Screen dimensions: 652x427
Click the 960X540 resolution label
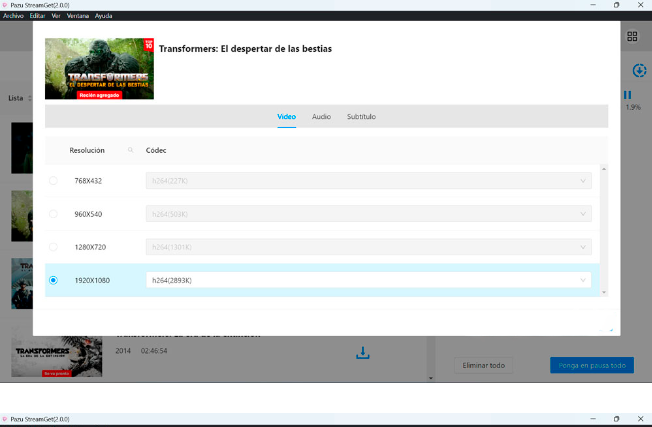pos(88,214)
